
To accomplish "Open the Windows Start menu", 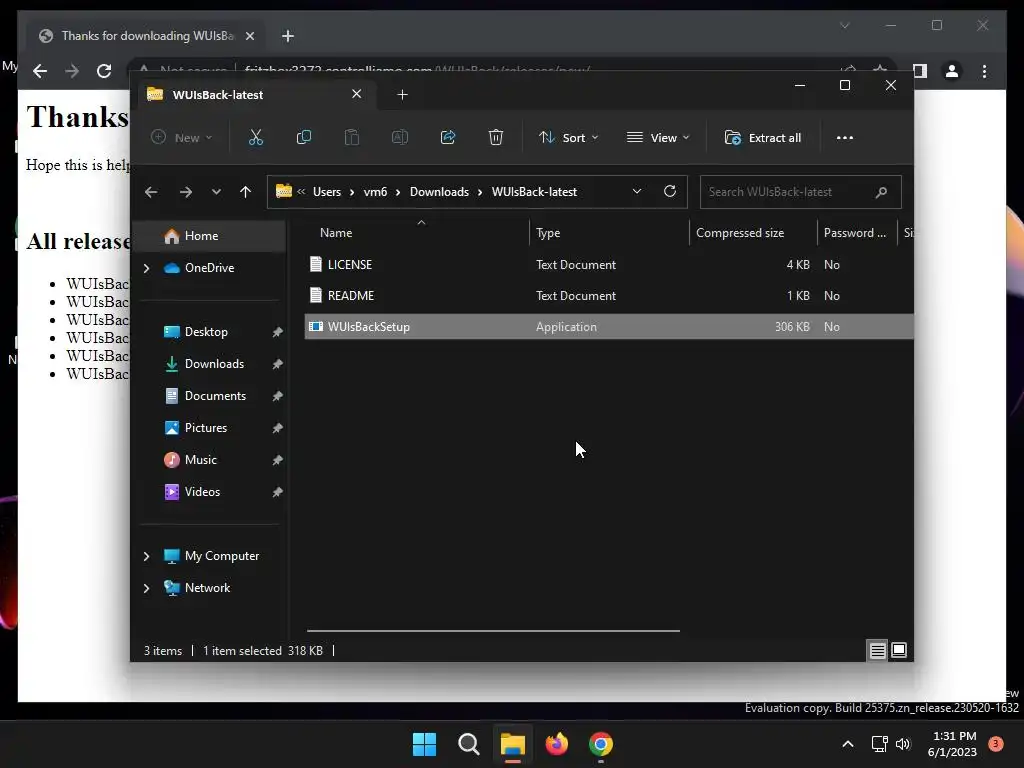I will point(424,744).
